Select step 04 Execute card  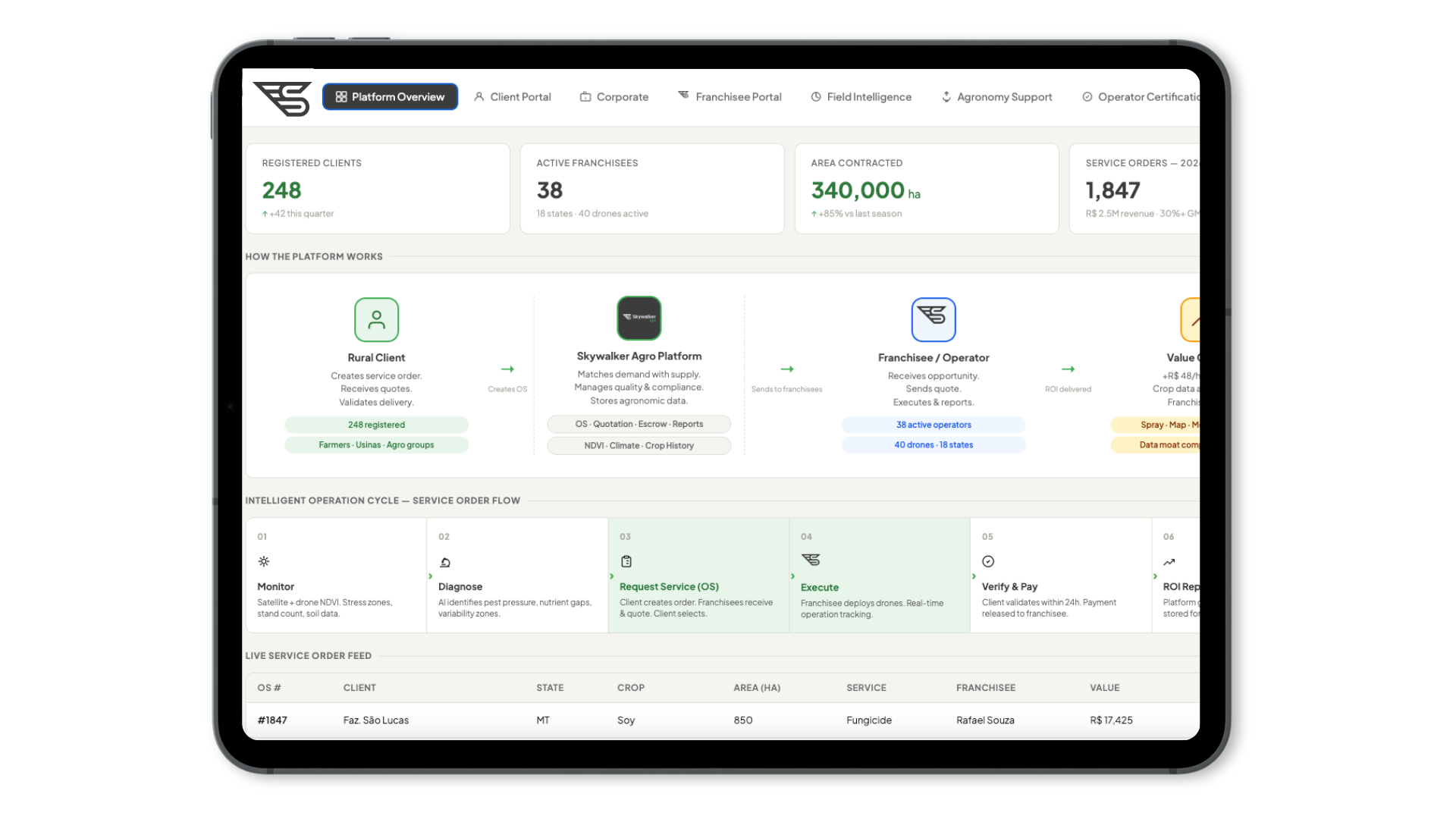880,576
